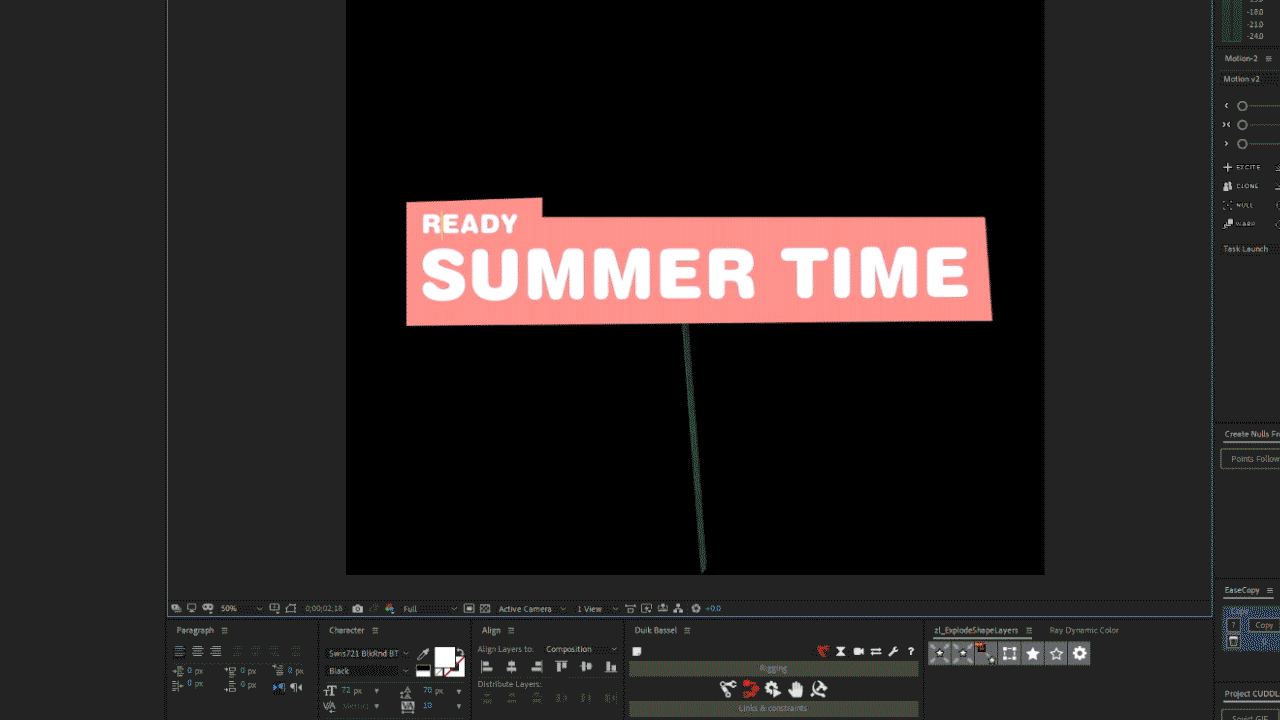Open the Full resolution dropdown

tap(430, 608)
